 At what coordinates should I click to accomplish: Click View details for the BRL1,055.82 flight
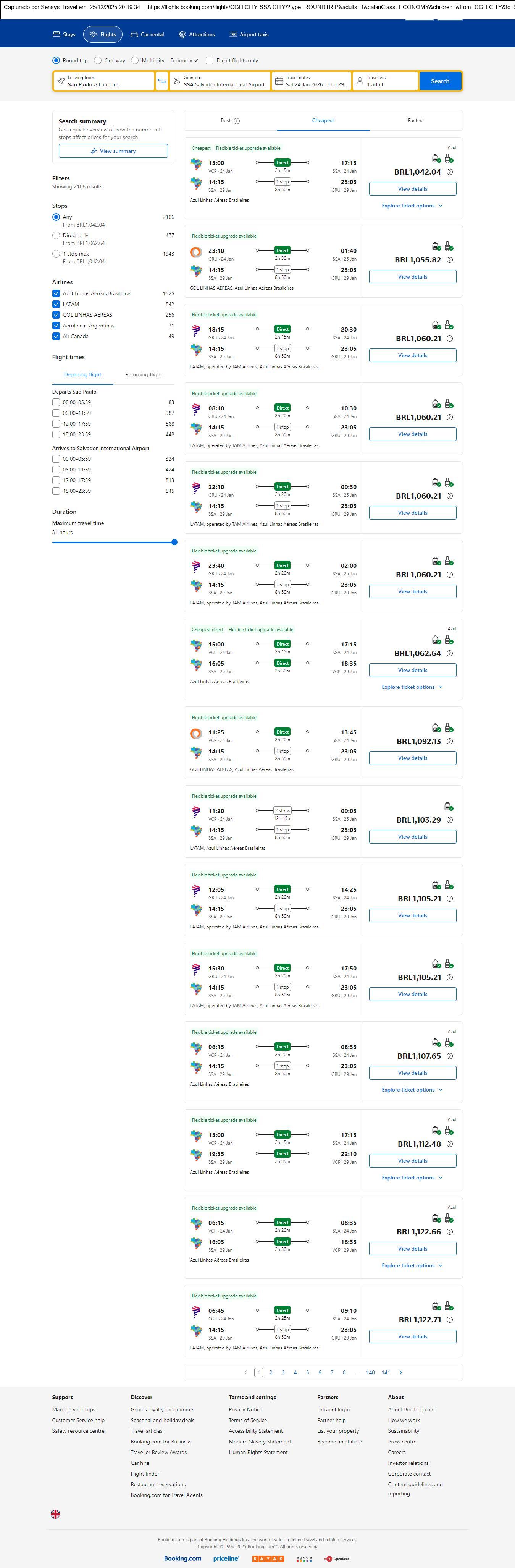(412, 277)
